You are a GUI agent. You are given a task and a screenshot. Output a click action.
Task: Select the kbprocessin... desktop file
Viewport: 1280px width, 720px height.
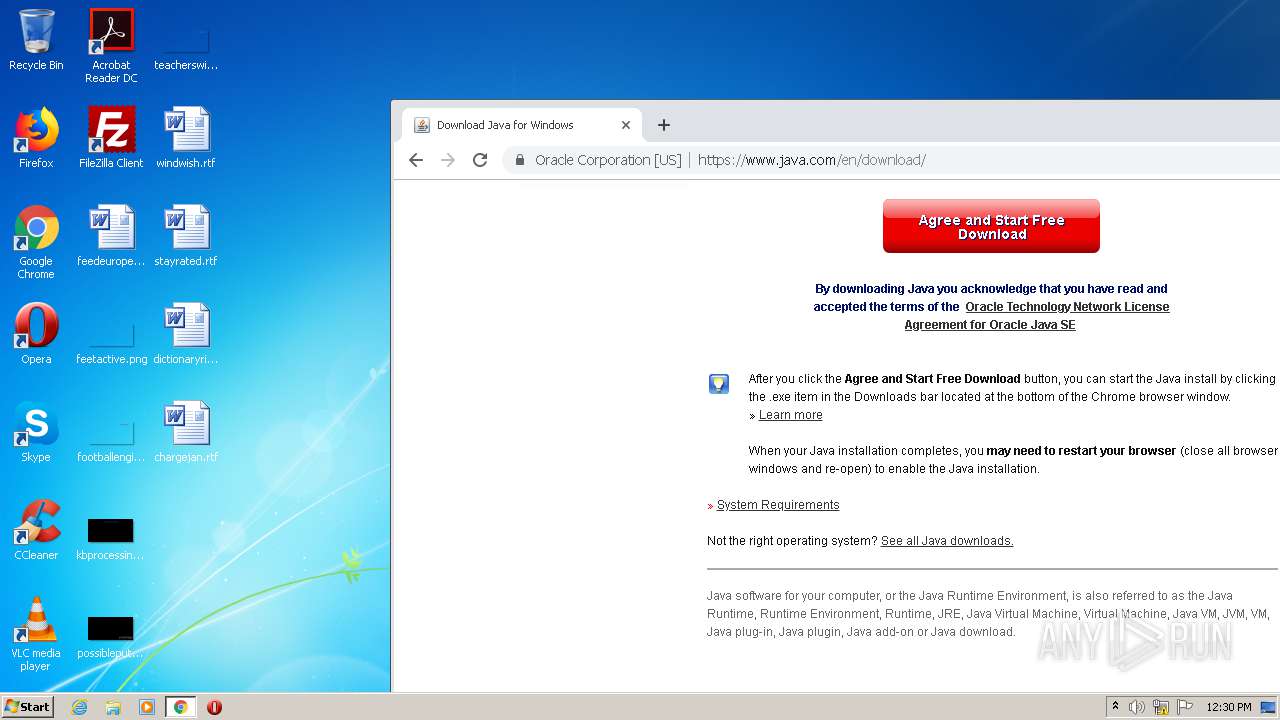tap(111, 538)
